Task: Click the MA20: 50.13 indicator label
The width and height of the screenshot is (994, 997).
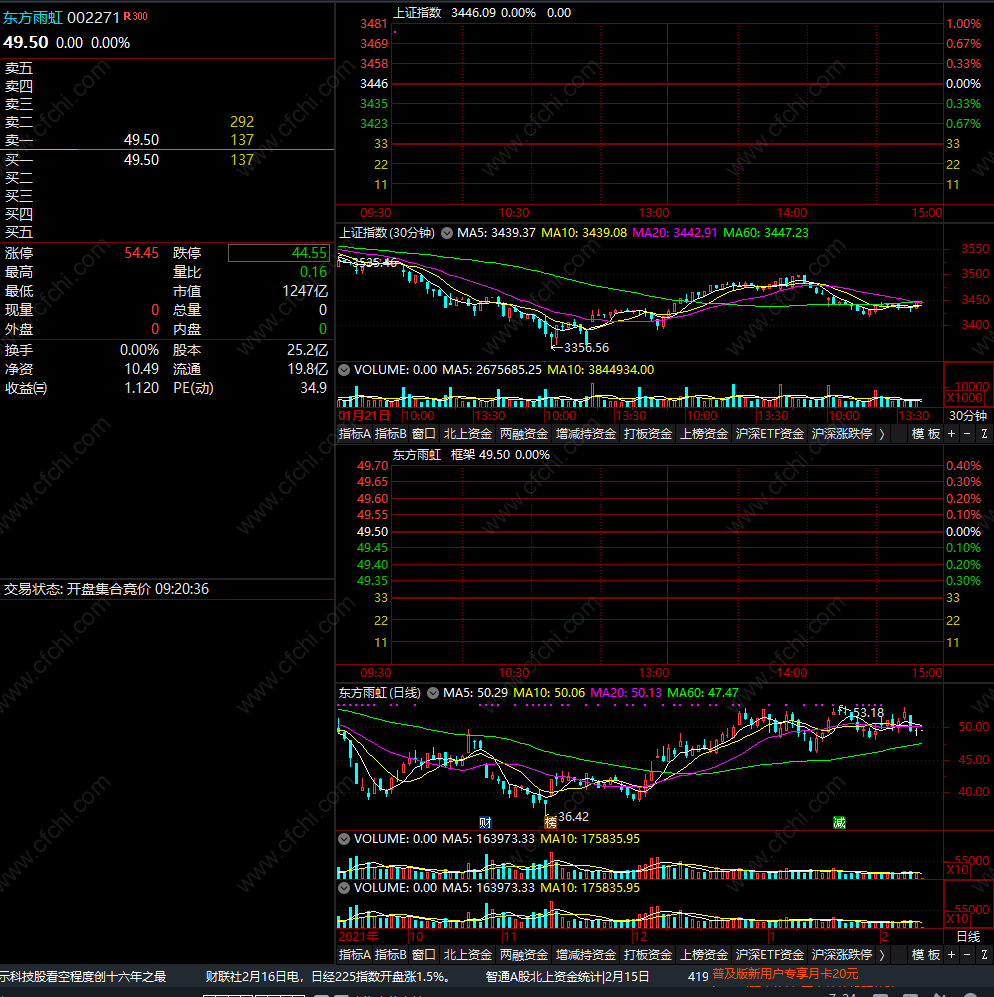Action: (x=626, y=693)
